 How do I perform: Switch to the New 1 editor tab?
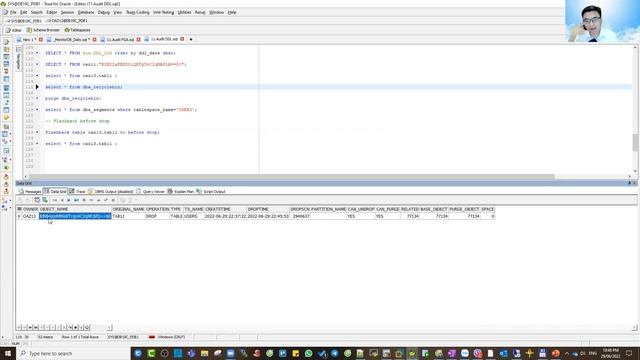pyautogui.click(x=27, y=40)
